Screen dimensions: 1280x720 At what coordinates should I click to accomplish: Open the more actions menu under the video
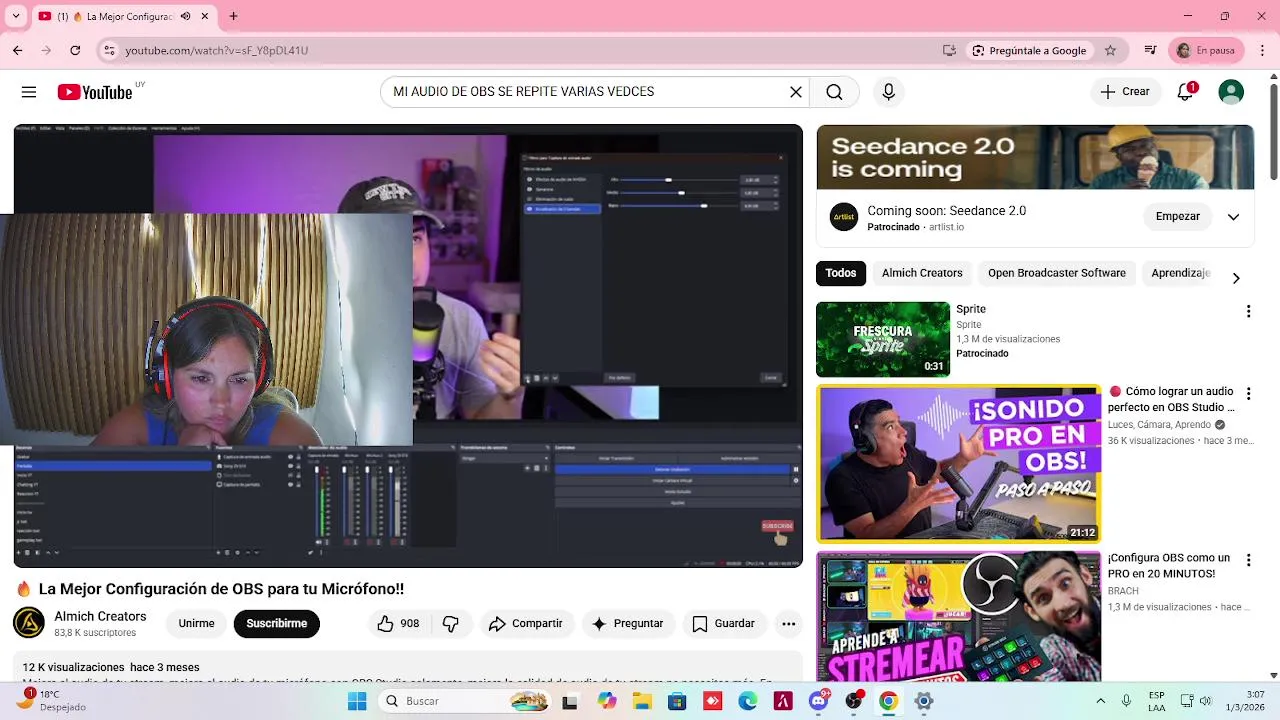click(789, 624)
